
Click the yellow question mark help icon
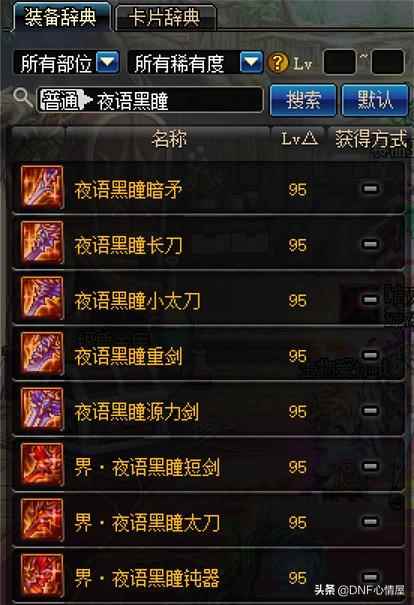(278, 63)
